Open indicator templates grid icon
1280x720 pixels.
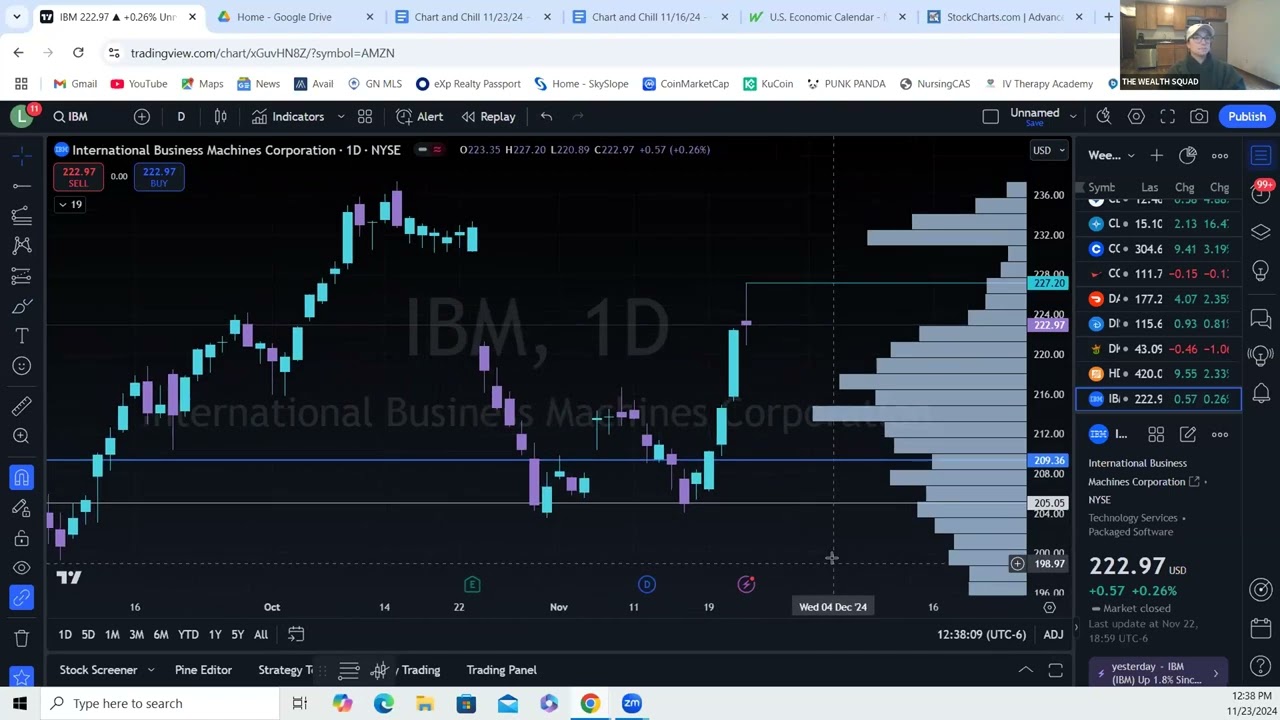coord(365,117)
